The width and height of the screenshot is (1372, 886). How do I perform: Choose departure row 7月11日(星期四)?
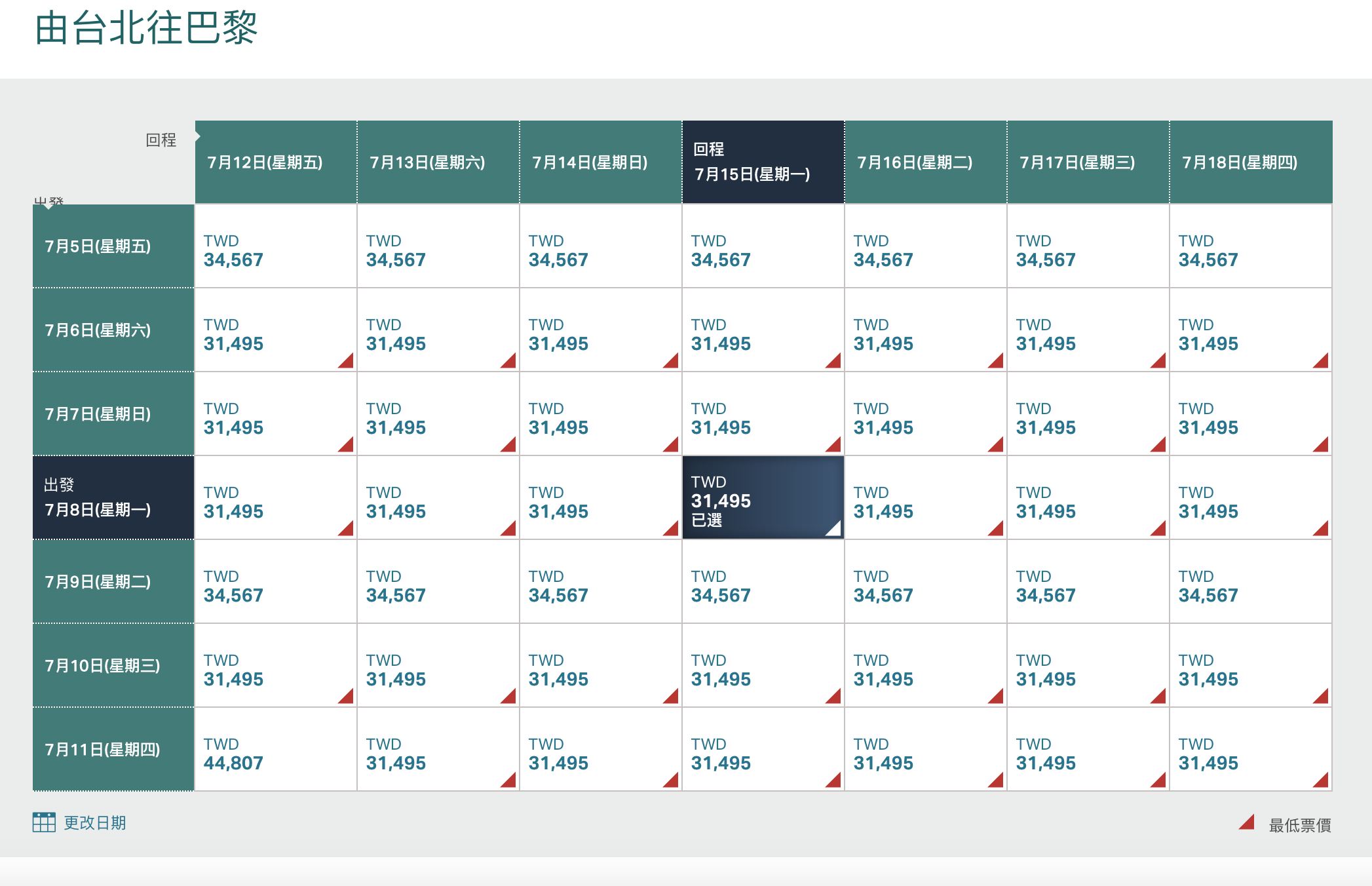coord(113,750)
